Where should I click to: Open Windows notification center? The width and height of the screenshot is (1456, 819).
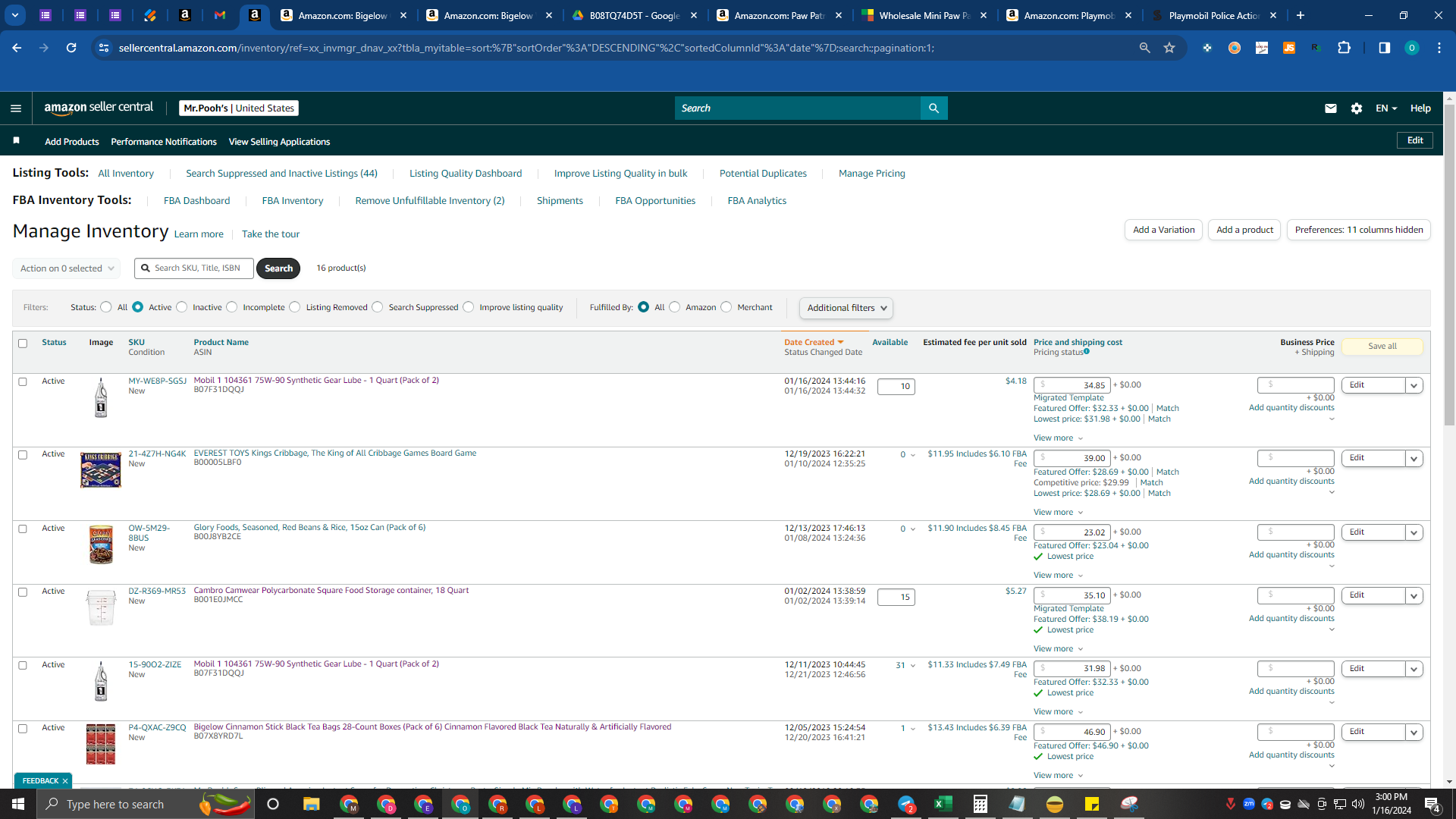tap(1432, 804)
